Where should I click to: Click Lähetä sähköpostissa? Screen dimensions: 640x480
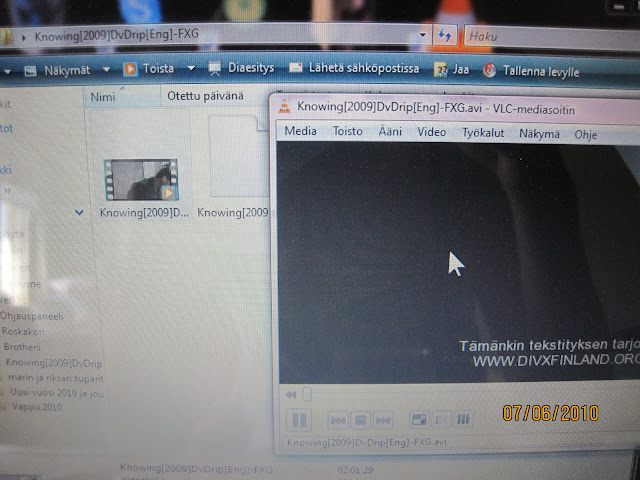pyautogui.click(x=354, y=68)
